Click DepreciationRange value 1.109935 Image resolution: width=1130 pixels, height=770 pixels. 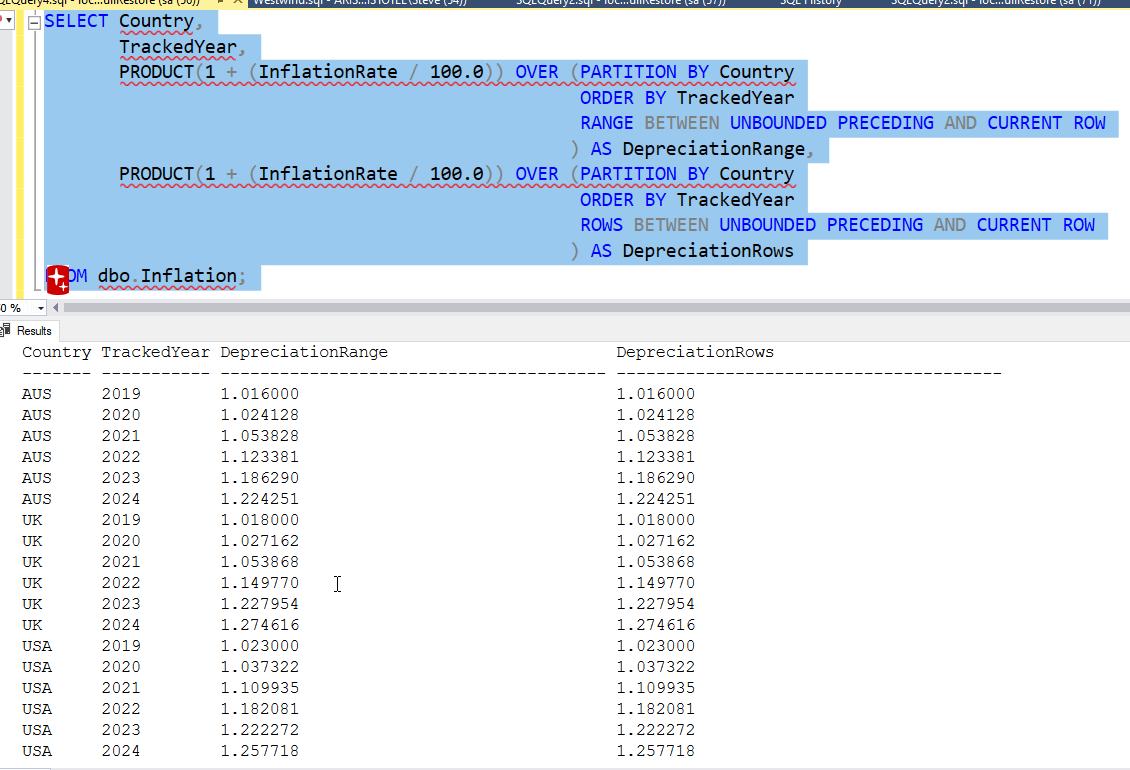pos(259,688)
